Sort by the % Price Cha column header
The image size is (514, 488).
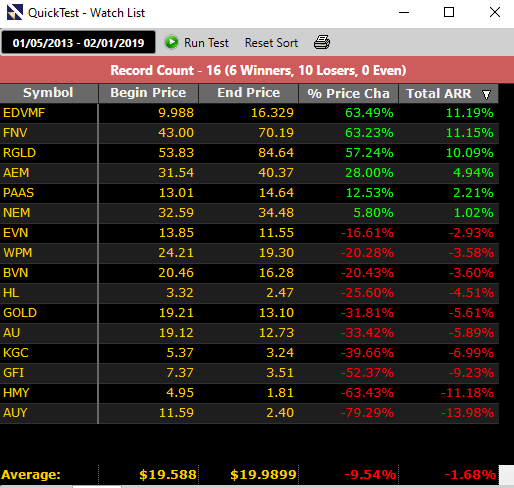coord(348,93)
